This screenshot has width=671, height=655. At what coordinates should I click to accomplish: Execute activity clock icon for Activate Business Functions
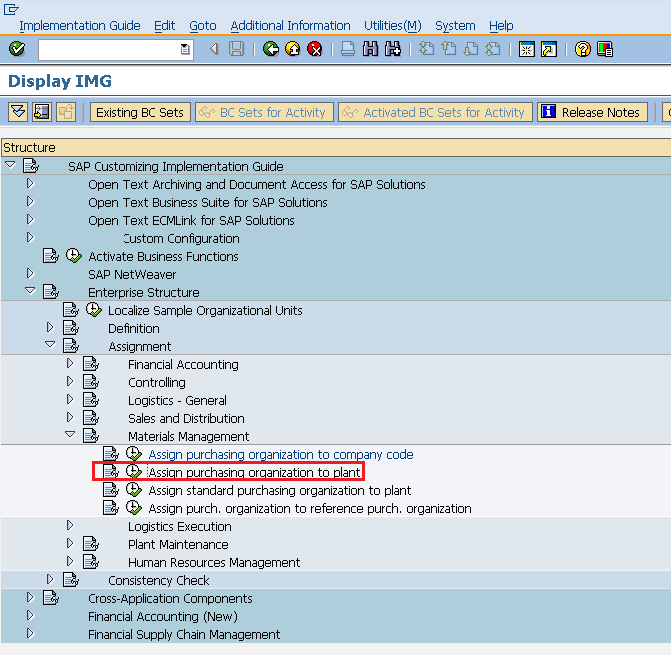pos(74,256)
